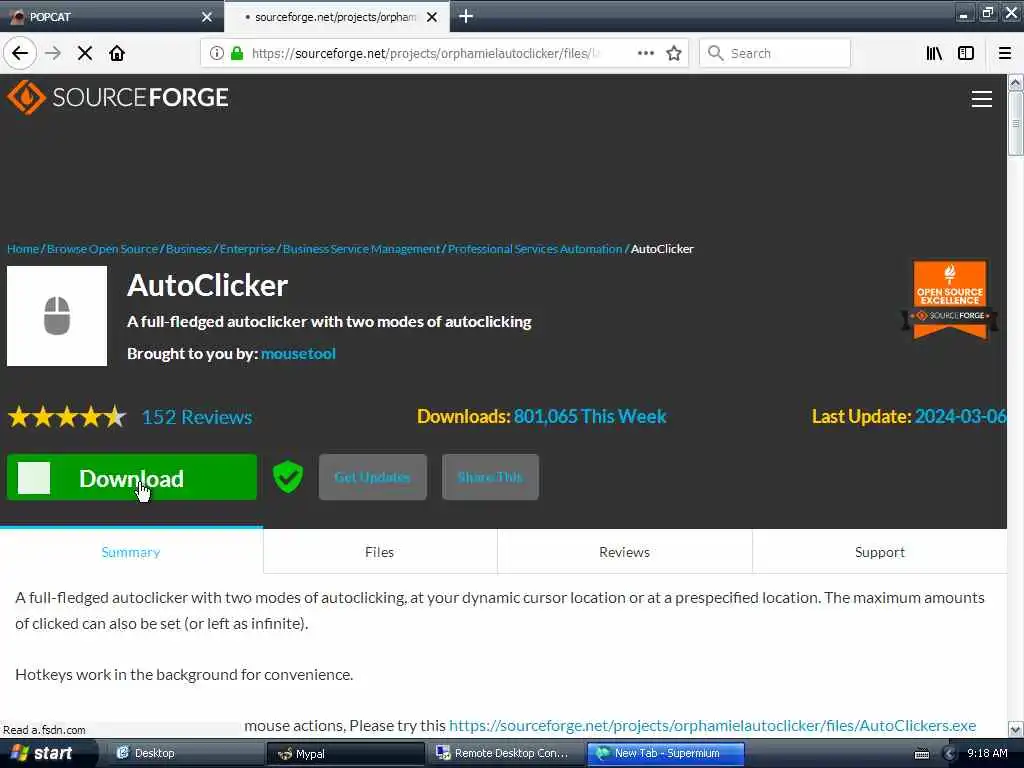Stop page loading with the X button
This screenshot has height=768, width=1024.
[85, 53]
